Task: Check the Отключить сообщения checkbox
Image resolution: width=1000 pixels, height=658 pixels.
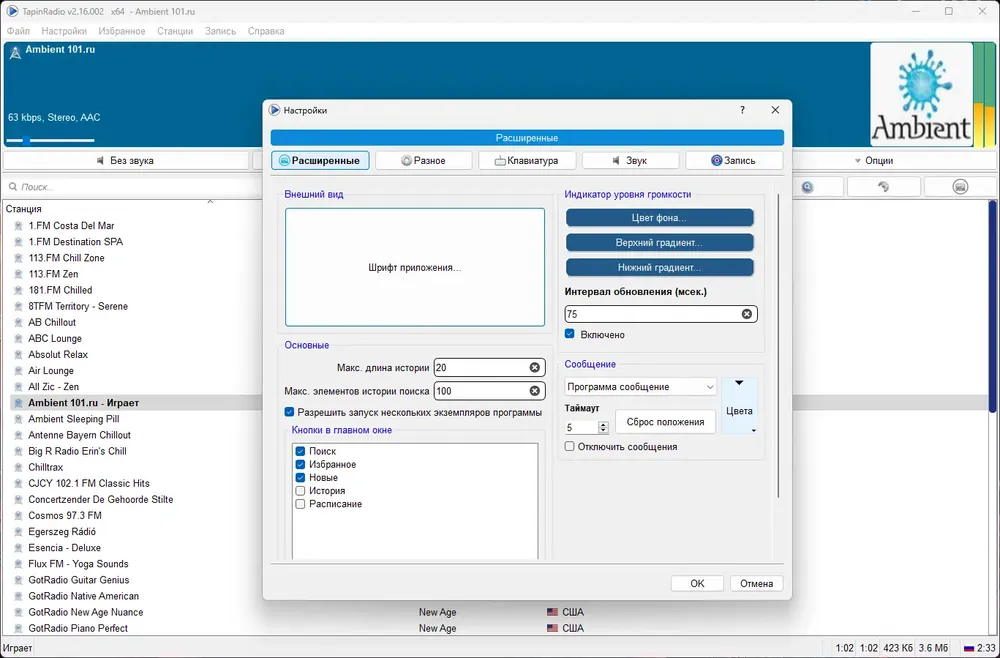Action: click(x=570, y=447)
